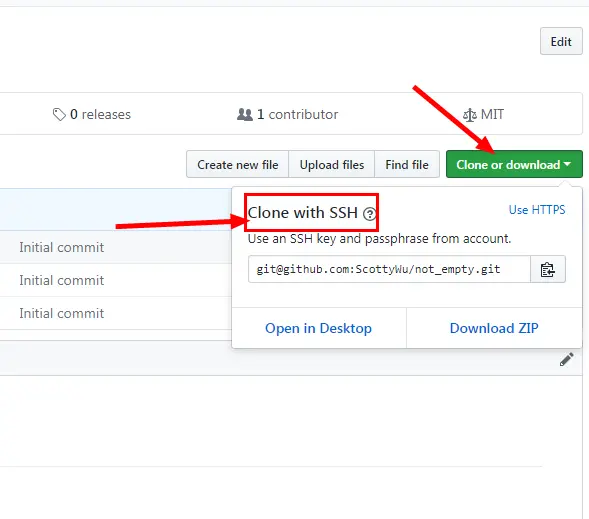Click the README pencil edit icon
Screen dimensions: 589x519
coord(566,359)
